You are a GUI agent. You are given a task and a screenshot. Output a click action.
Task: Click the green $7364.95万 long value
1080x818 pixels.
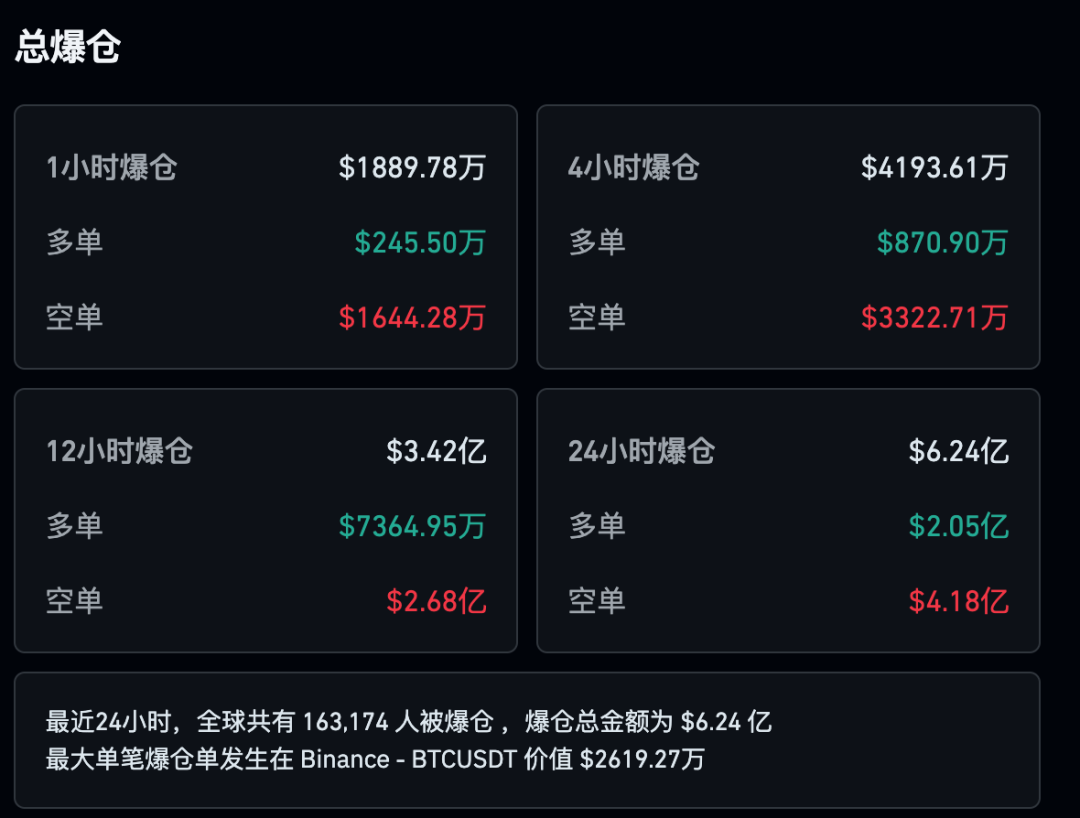pyautogui.click(x=412, y=526)
